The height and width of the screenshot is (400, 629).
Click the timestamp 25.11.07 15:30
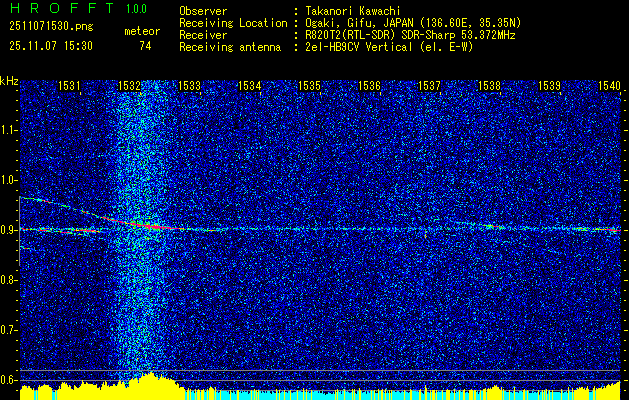51,46
